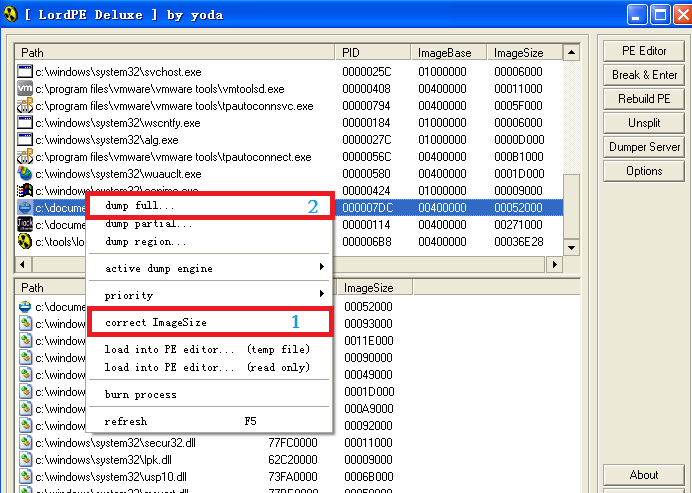Click the DLL icon in the 00092000 row

(x=26, y=425)
